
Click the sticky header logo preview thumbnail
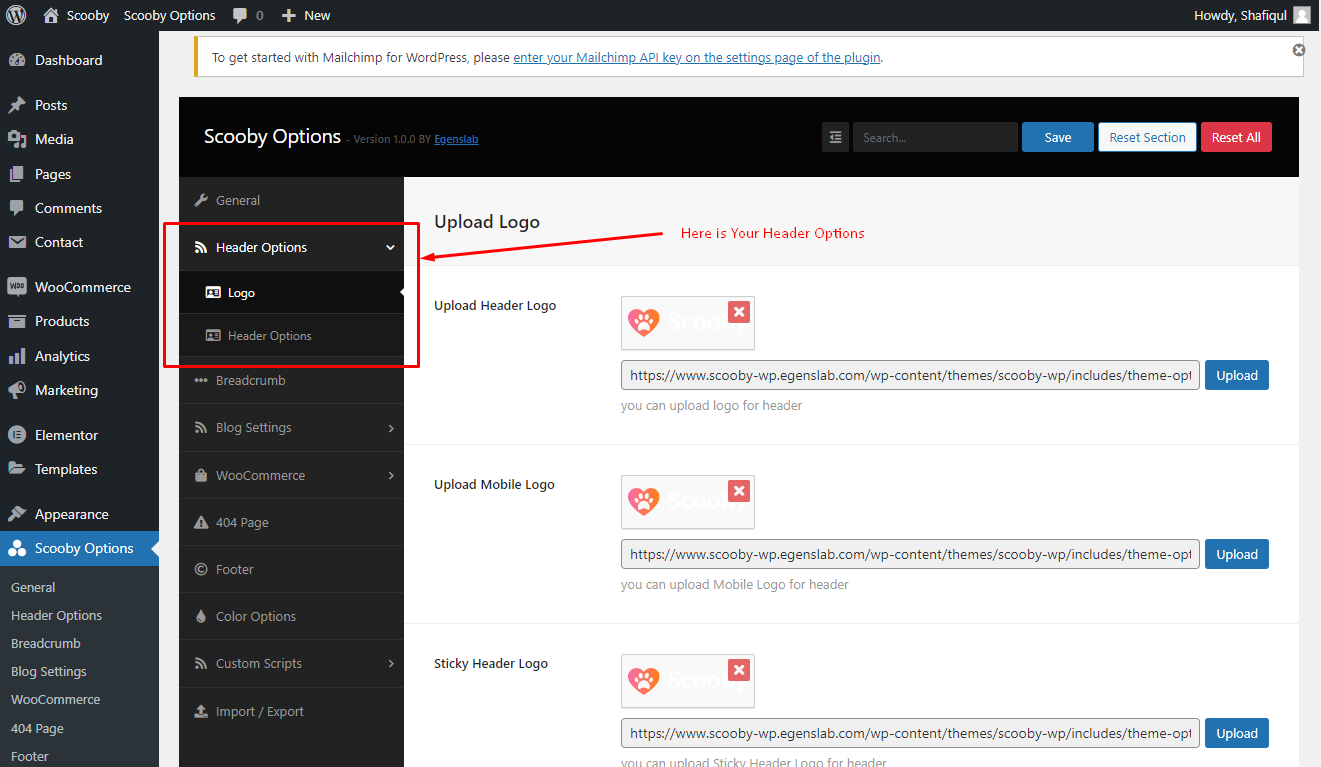[x=687, y=681]
